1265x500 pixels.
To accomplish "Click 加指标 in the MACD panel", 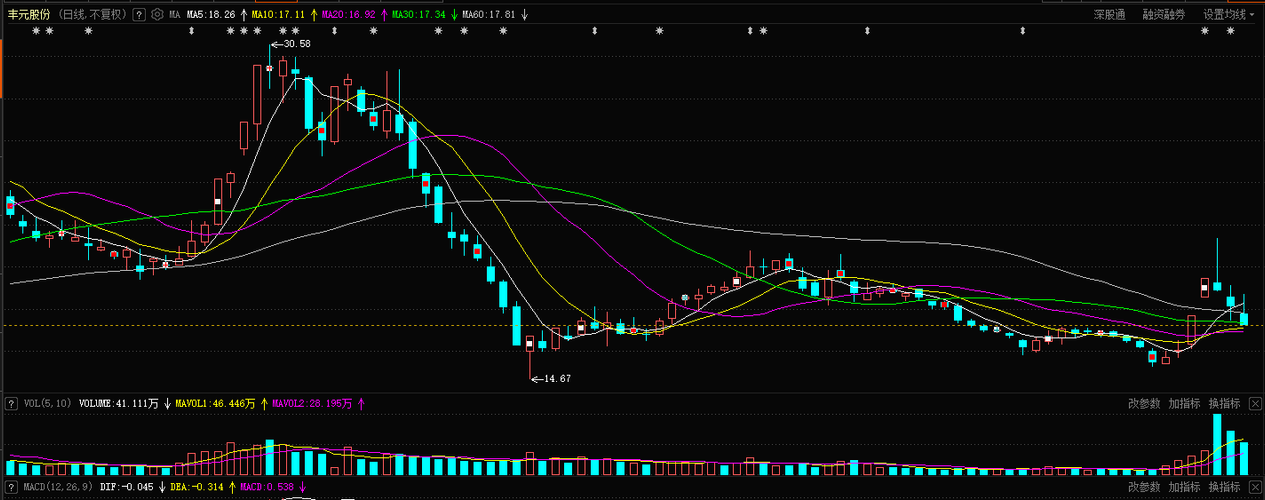I will [1184, 487].
